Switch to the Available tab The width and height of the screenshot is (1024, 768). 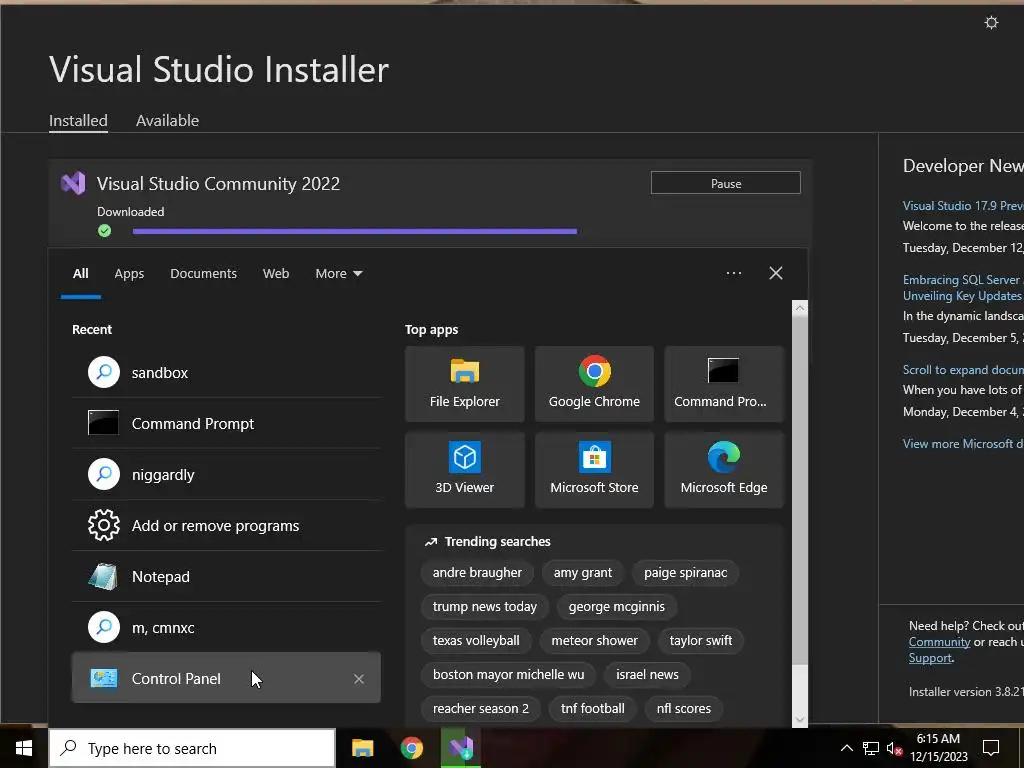click(167, 120)
